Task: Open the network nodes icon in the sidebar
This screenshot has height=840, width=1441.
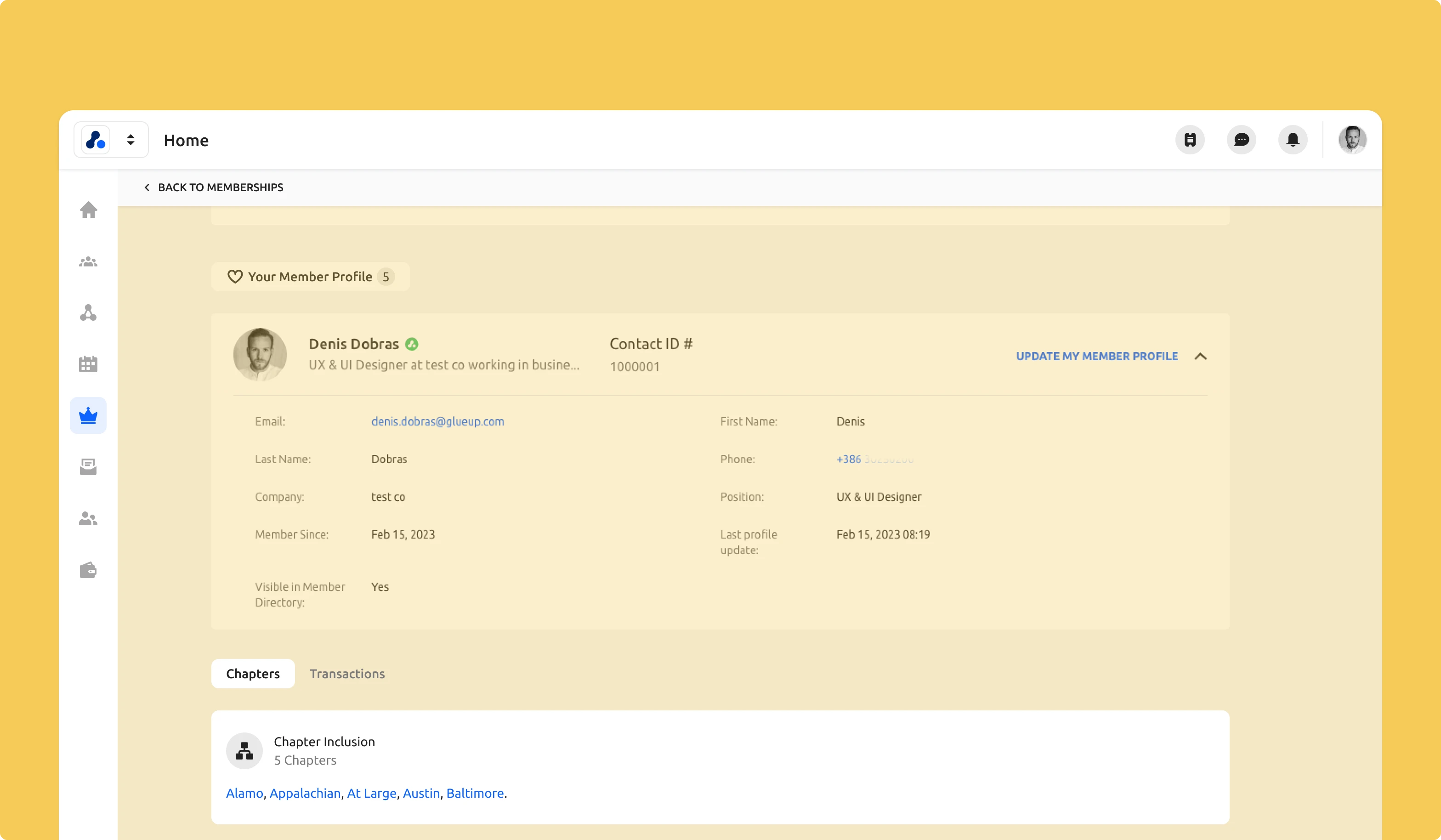Action: [88, 313]
